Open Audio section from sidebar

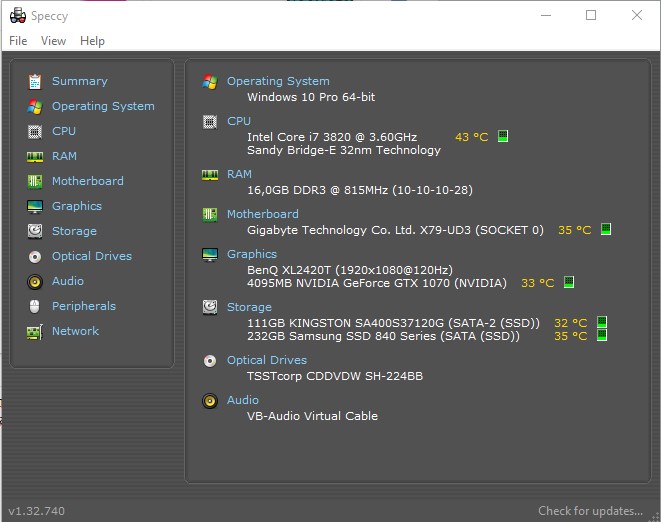click(67, 281)
